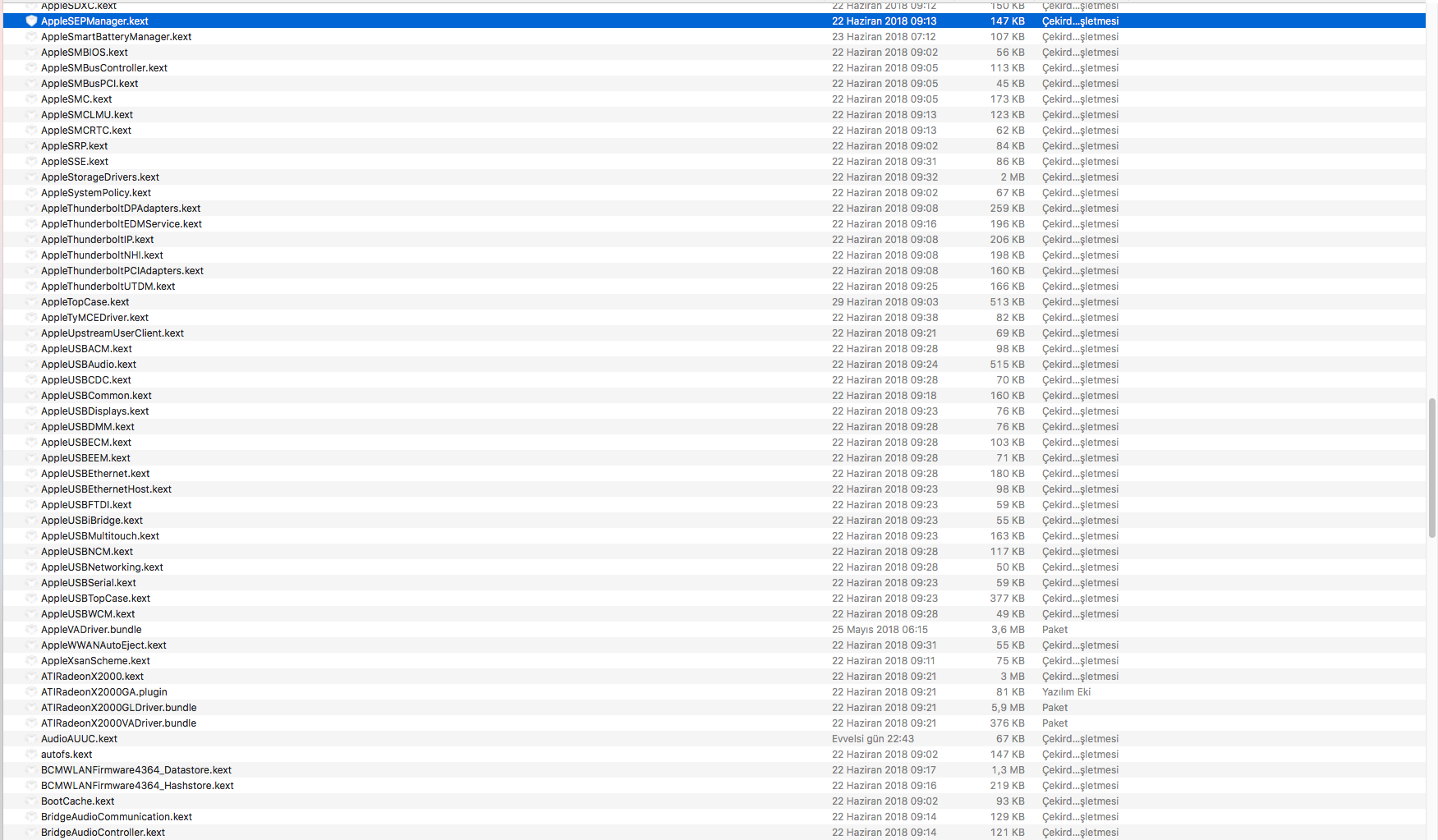This screenshot has width=1438, height=840.
Task: Click the AppleUSBAudio.kext file icon
Action: click(31, 365)
